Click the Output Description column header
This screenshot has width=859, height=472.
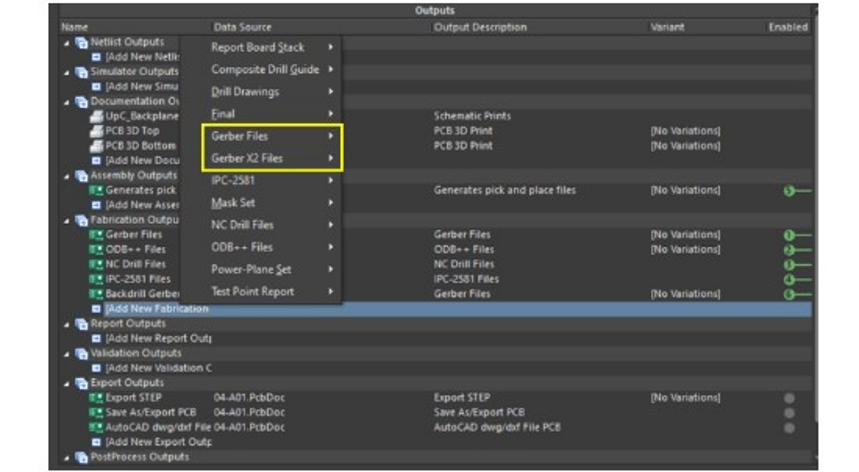coord(480,27)
